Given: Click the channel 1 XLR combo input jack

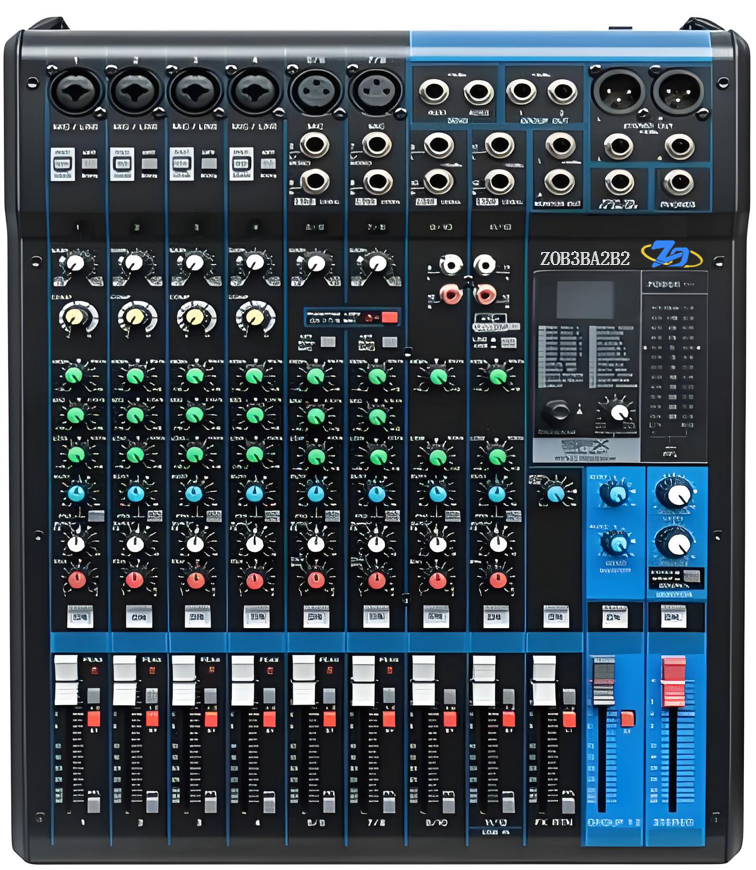Looking at the screenshot, I should pyautogui.click(x=75, y=94).
